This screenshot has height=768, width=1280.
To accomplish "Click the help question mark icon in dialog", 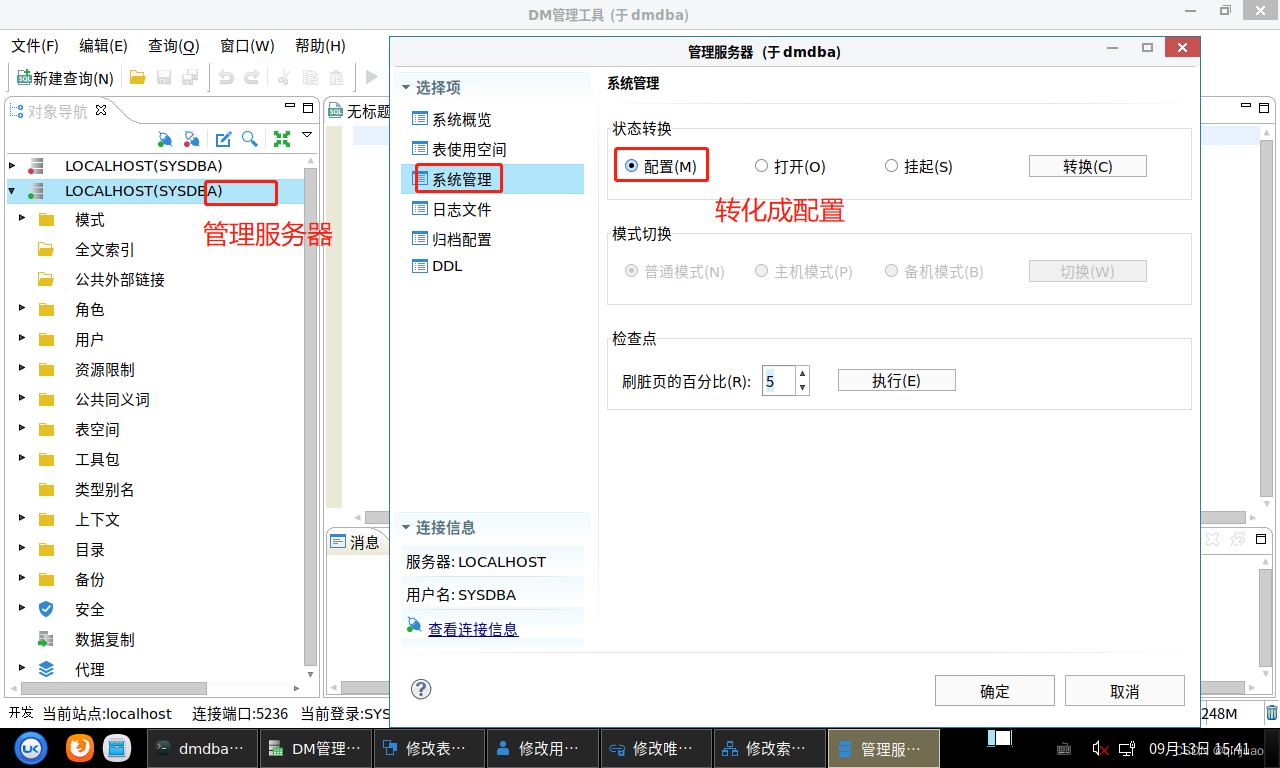I will (x=421, y=689).
